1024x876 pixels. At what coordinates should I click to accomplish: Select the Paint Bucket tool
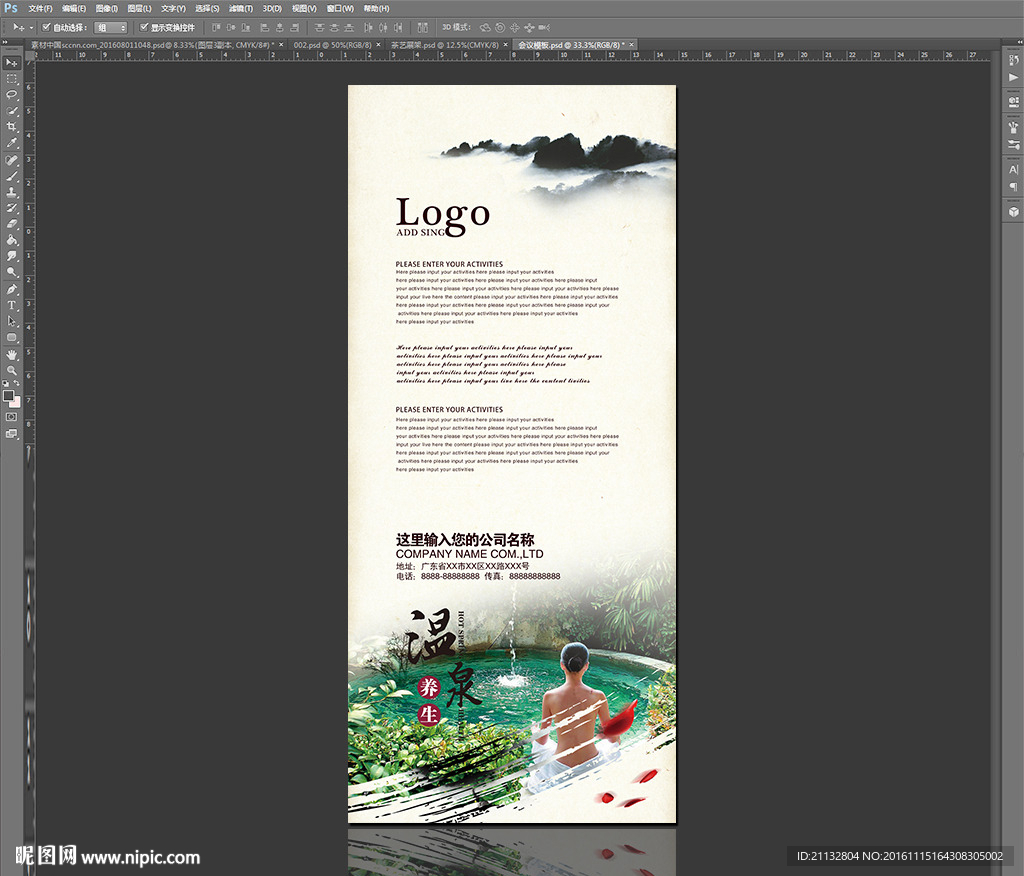pyautogui.click(x=12, y=240)
